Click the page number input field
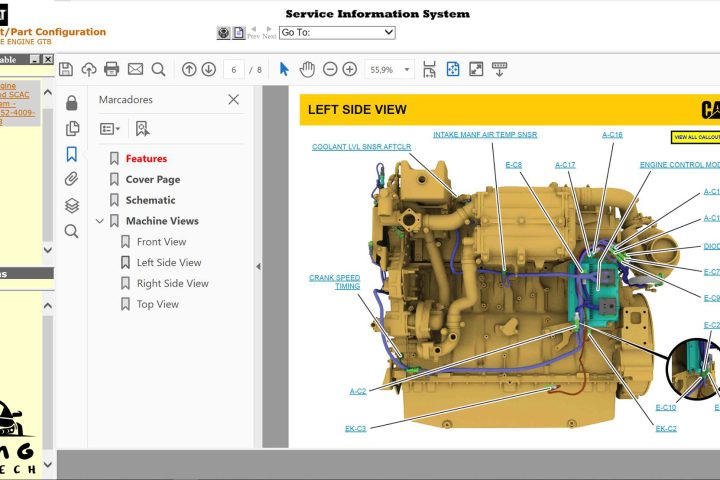This screenshot has width=720, height=480. click(234, 70)
